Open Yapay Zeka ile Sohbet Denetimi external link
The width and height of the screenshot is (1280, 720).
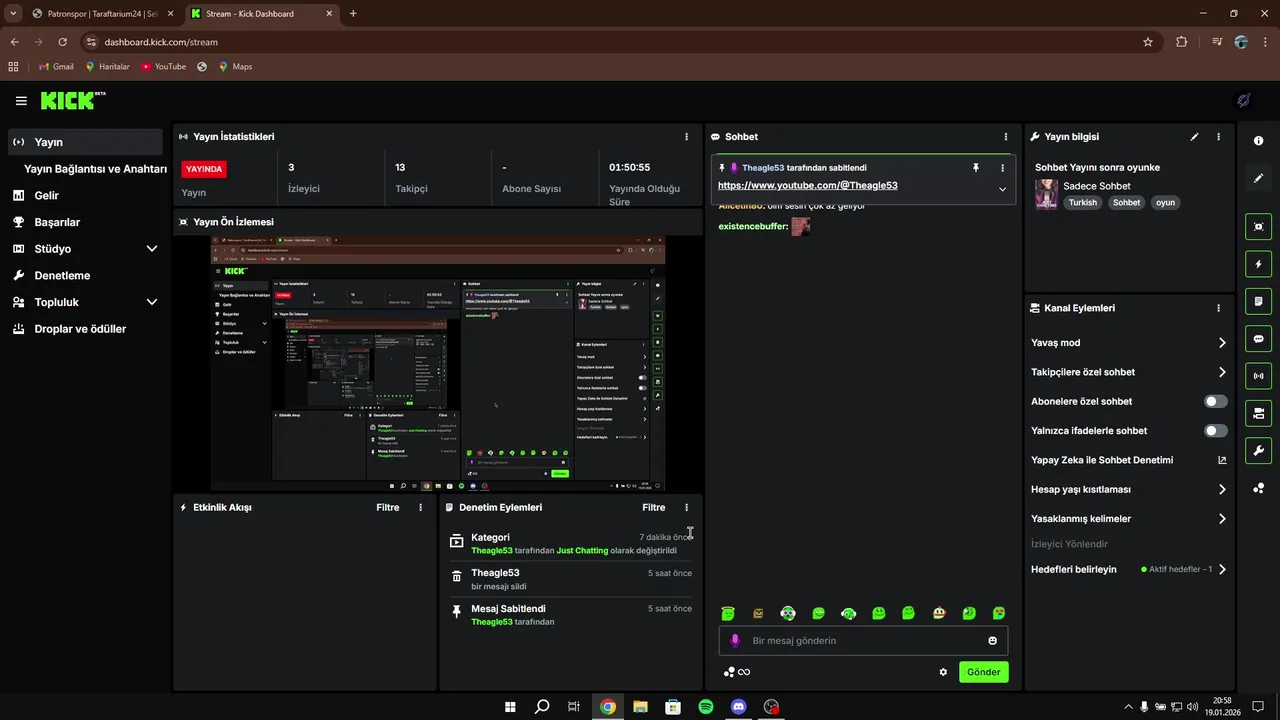pos(1222,461)
